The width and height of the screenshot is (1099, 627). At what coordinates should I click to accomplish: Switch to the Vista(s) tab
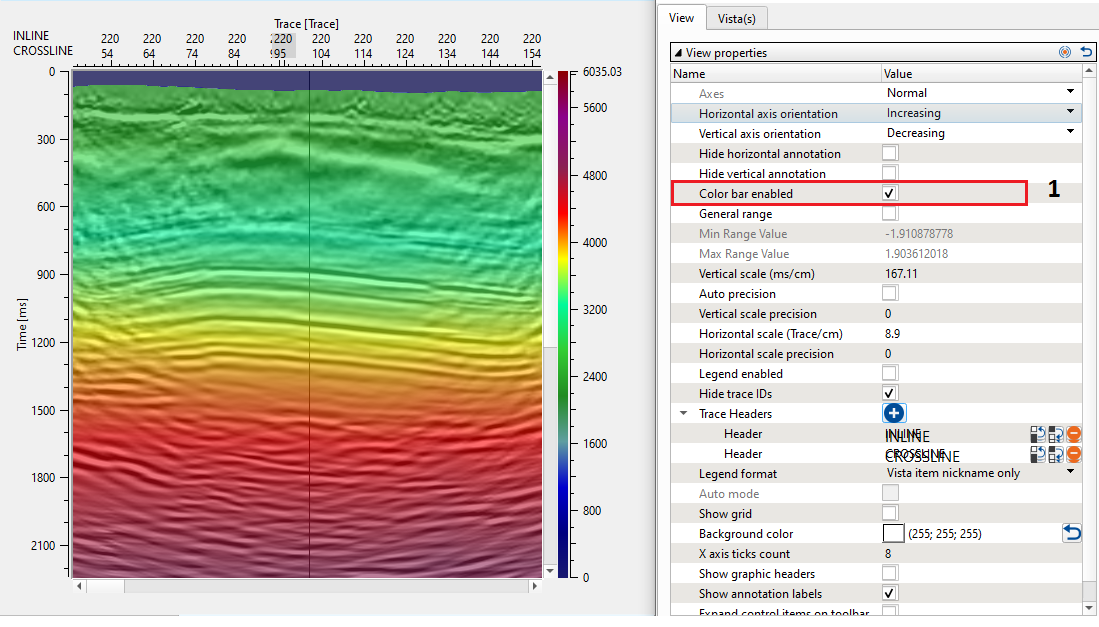point(736,18)
